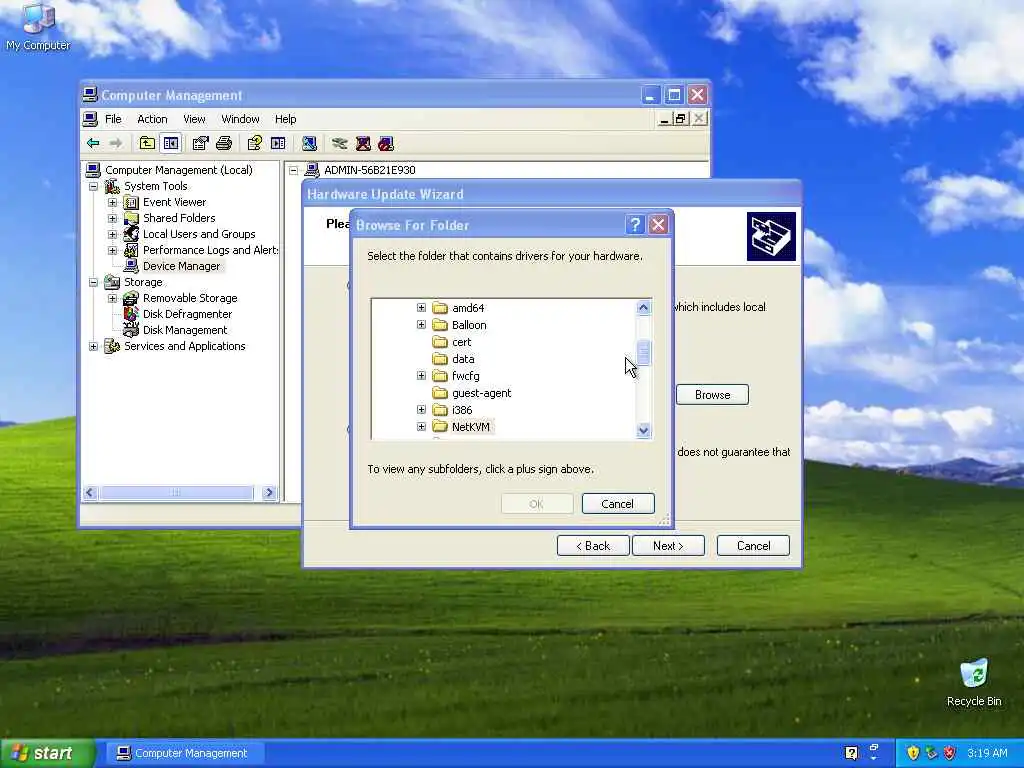Screen dimensions: 1024x768
Task: Expand the amd64 folder
Action: tap(421, 308)
